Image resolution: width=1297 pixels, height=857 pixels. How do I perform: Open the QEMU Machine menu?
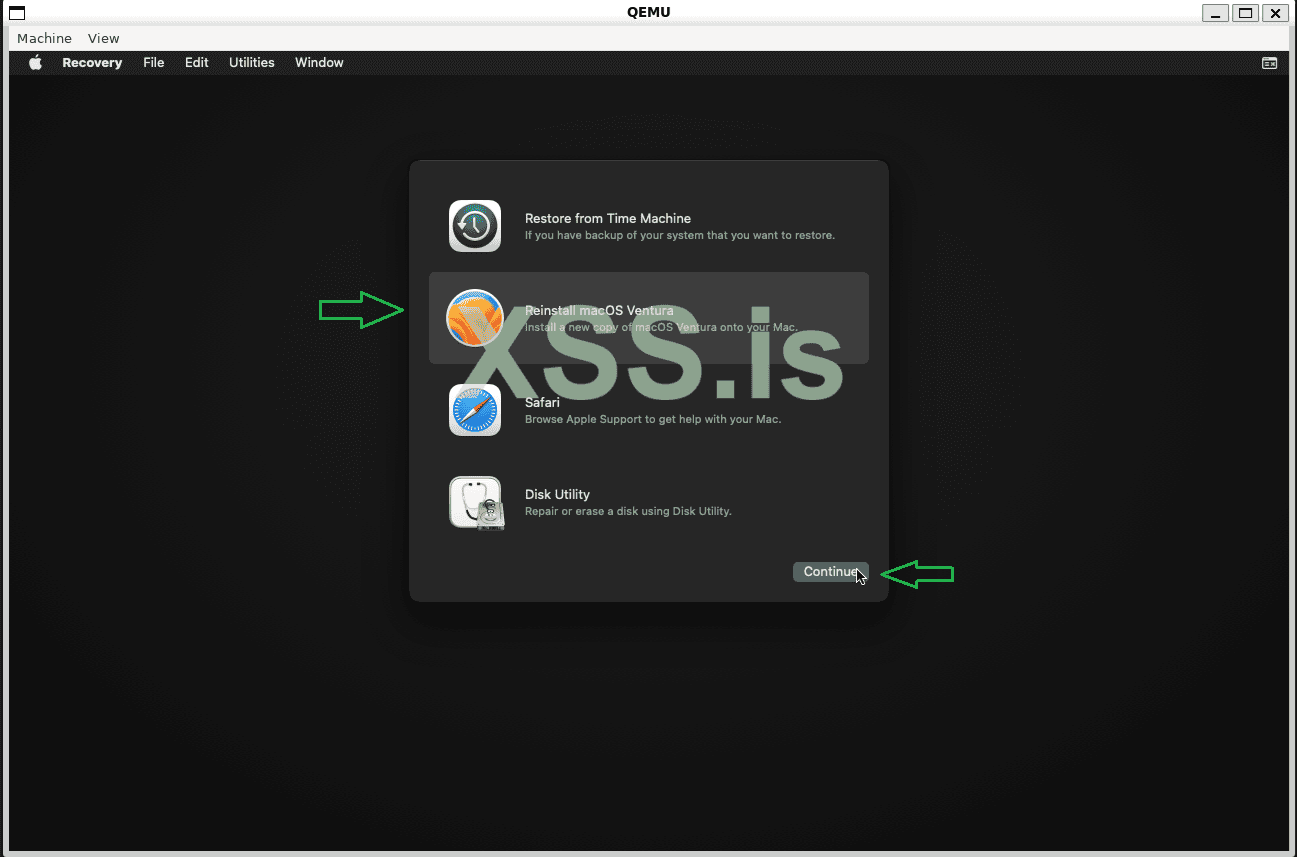[x=44, y=38]
